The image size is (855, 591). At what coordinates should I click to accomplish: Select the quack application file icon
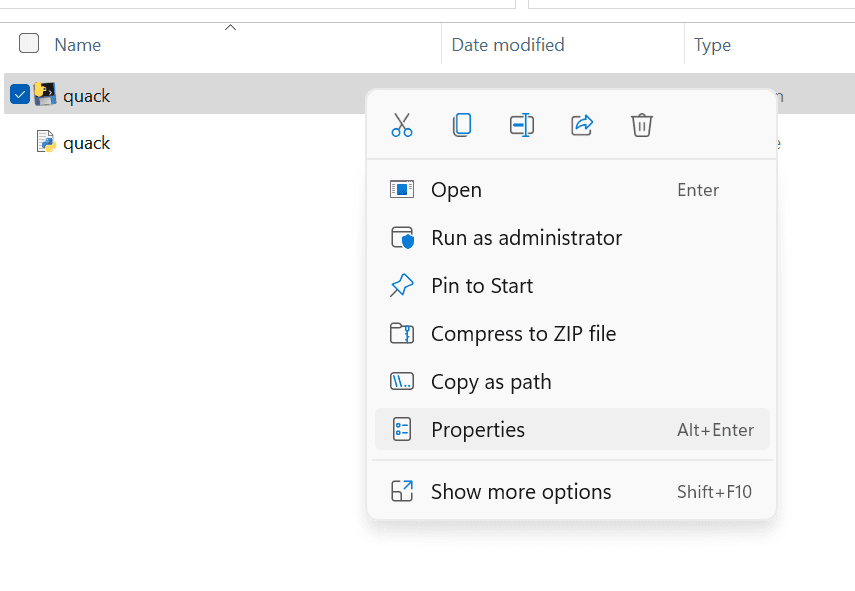click(x=45, y=95)
